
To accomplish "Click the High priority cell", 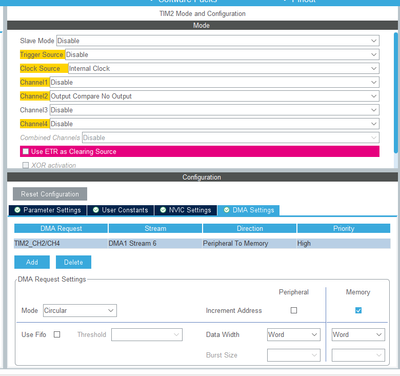I will 343,243.
